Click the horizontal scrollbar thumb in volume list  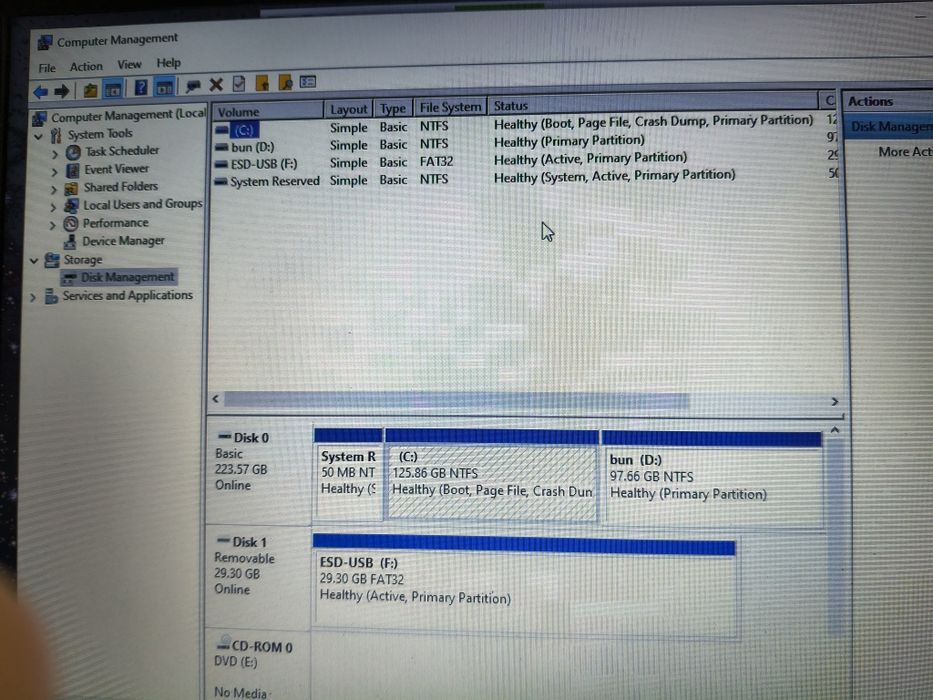point(456,400)
